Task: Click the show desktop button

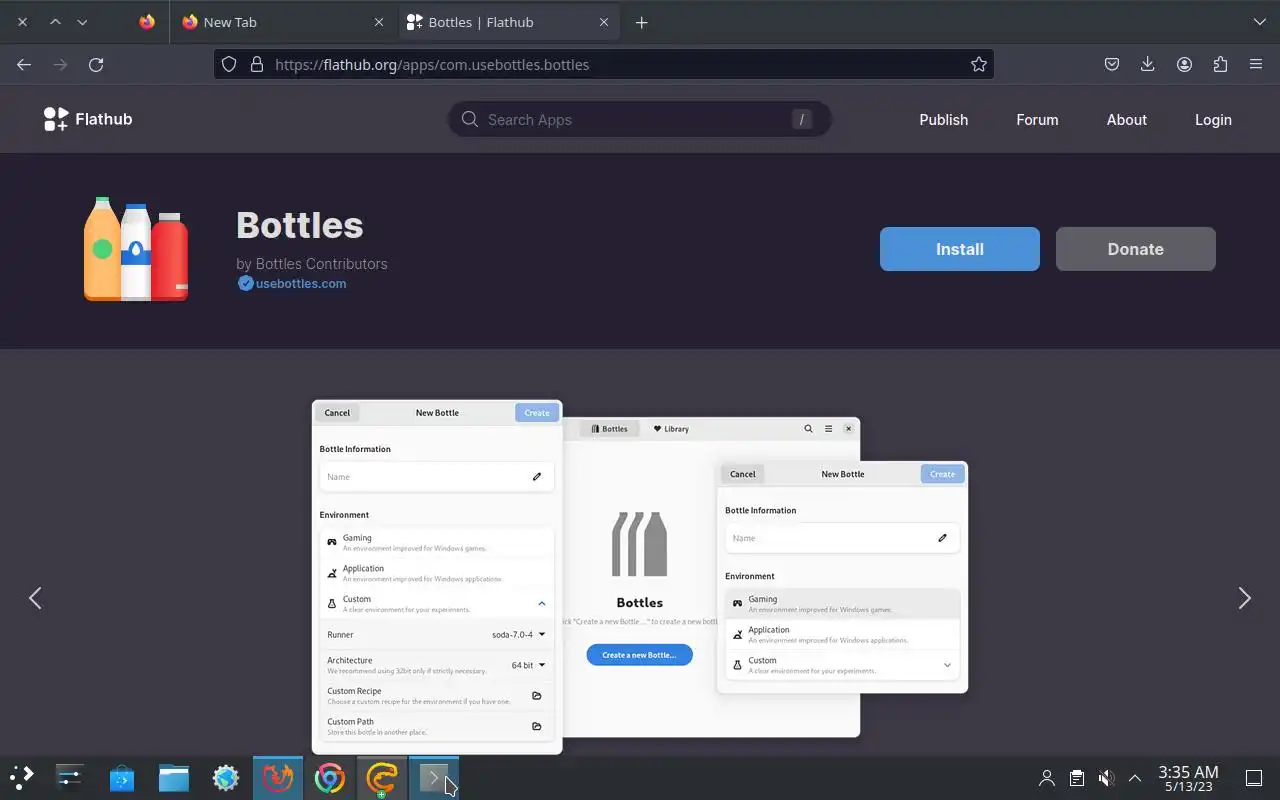Action: coord(1253,778)
